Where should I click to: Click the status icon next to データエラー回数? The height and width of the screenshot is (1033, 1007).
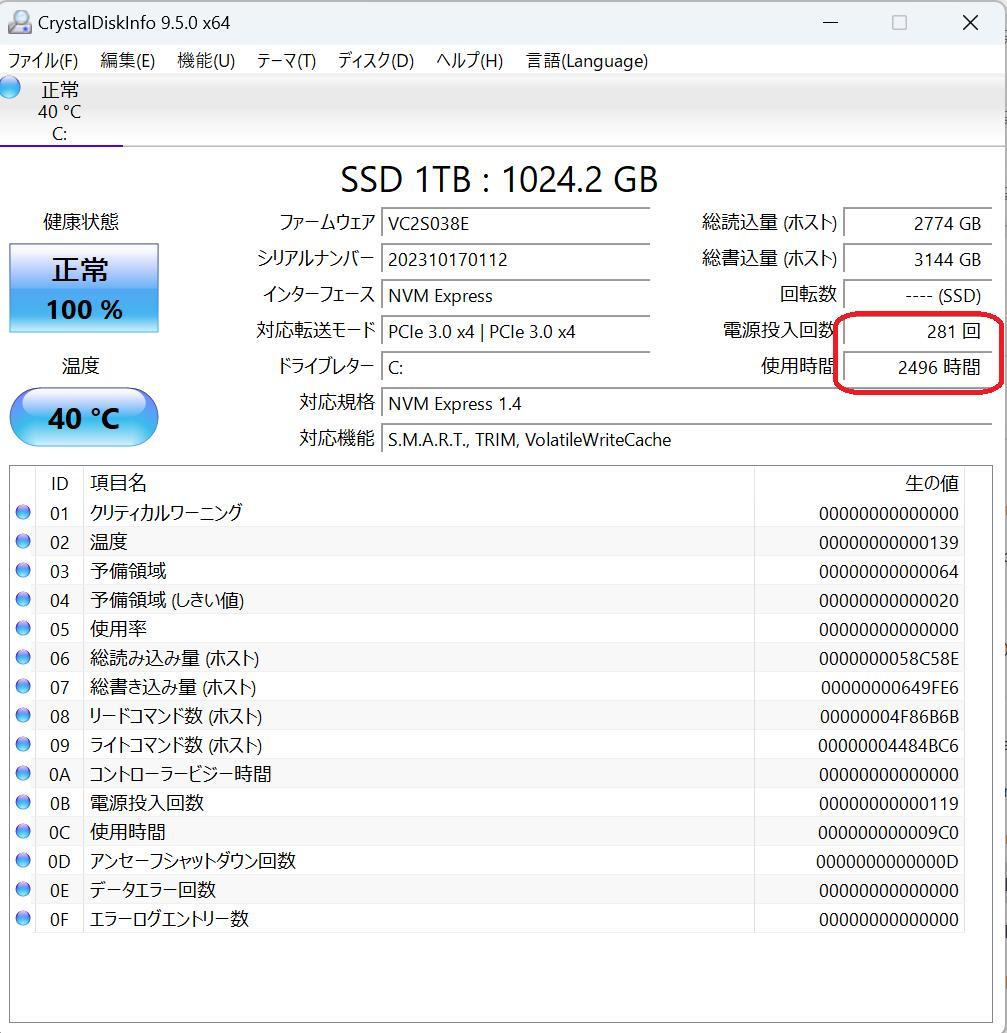click(23, 890)
